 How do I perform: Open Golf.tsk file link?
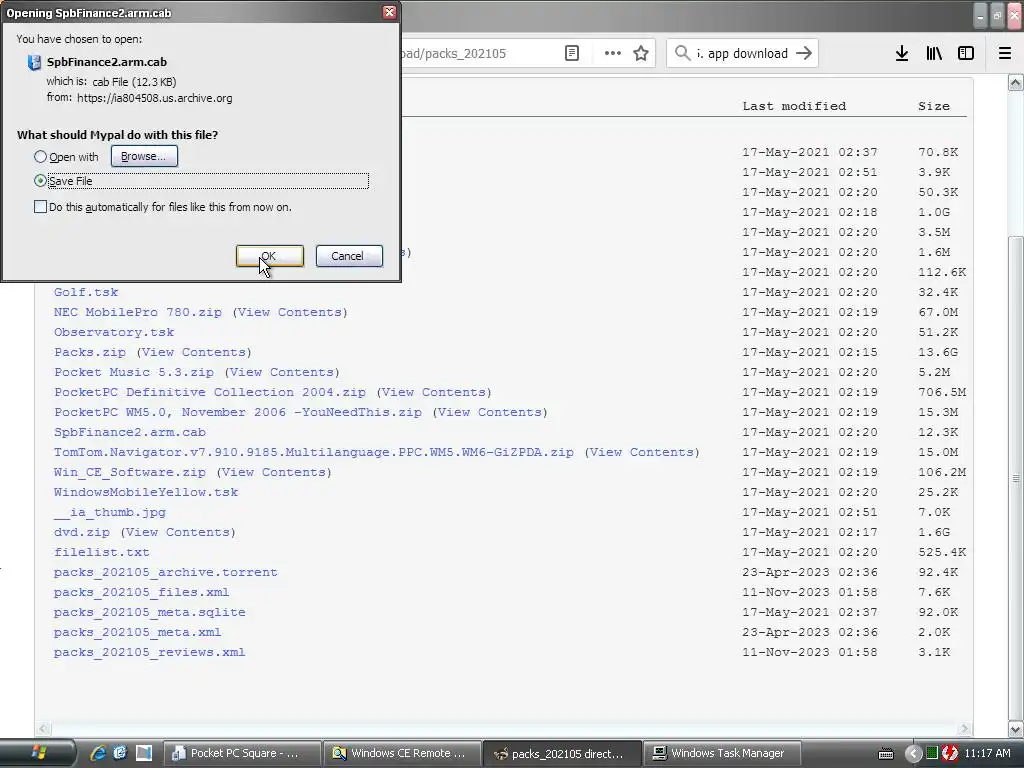(86, 292)
